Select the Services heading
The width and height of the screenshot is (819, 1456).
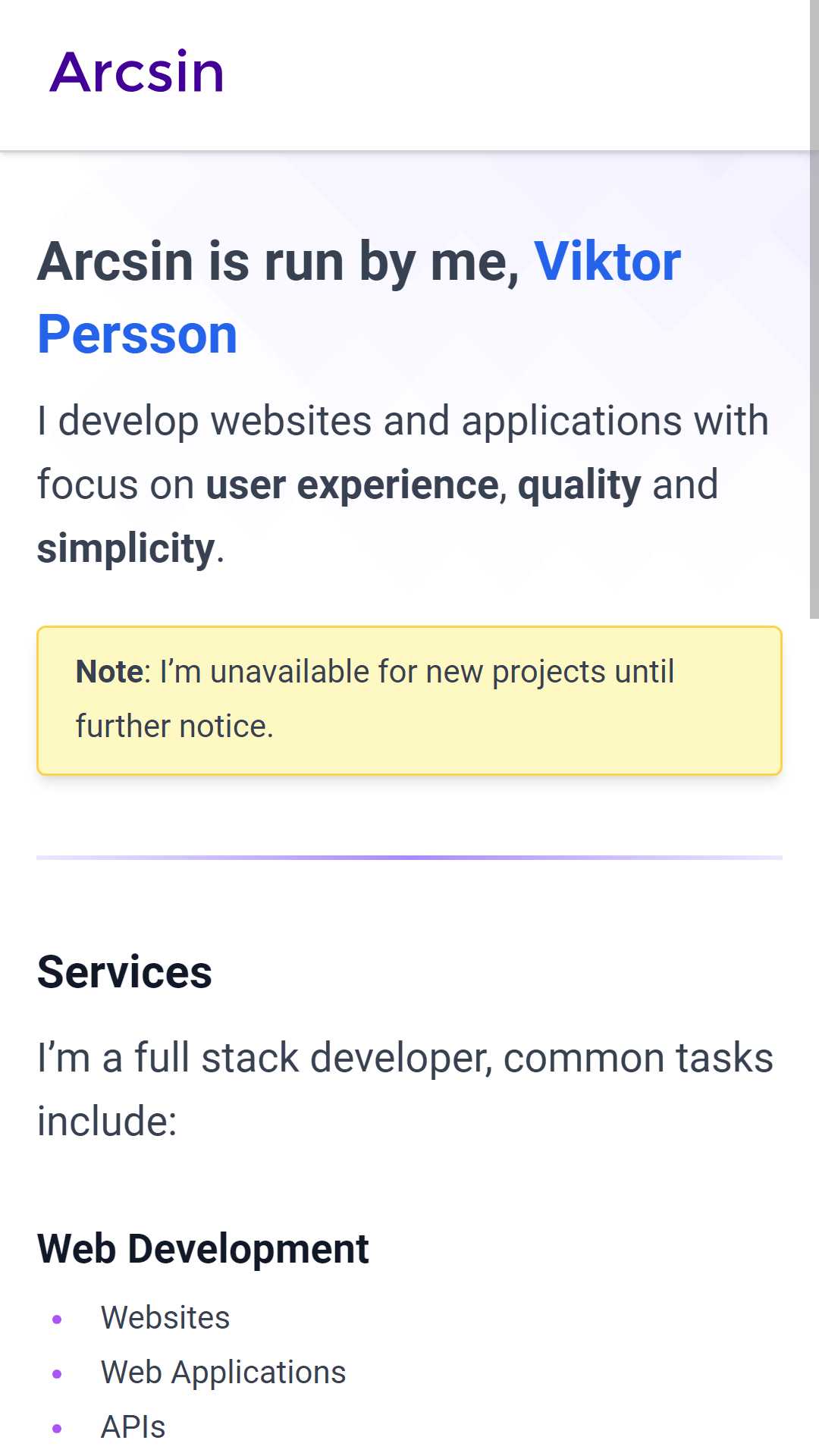coord(124,972)
